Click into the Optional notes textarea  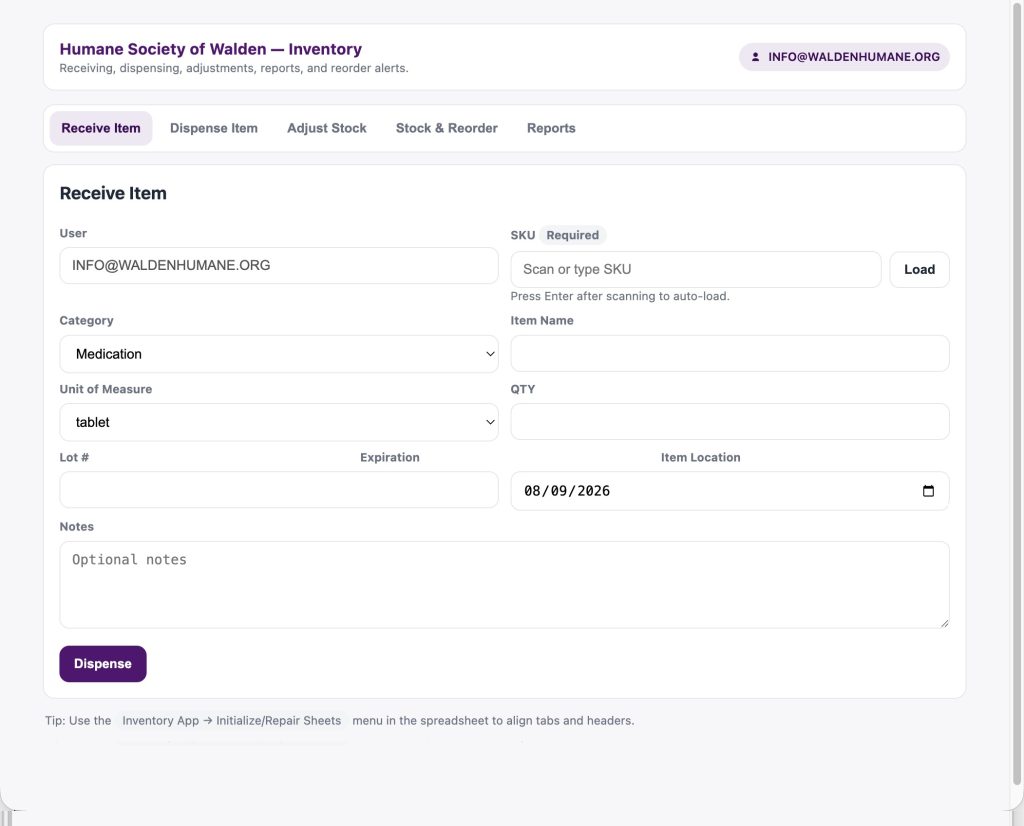[x=504, y=585]
